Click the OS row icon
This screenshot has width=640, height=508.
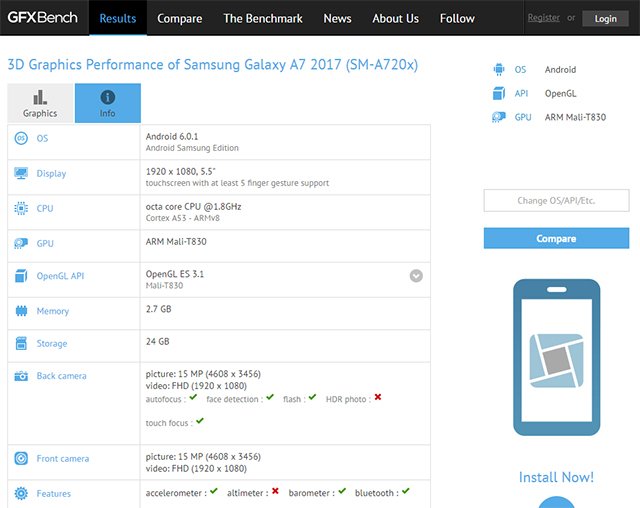[21, 139]
